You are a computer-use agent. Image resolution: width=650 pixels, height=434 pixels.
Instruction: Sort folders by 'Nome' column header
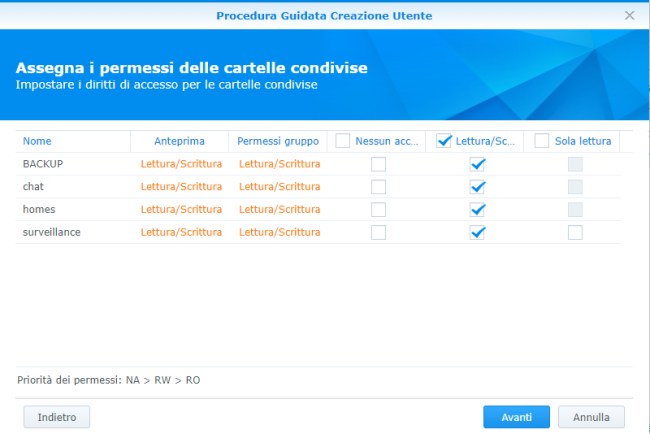pyautogui.click(x=37, y=141)
